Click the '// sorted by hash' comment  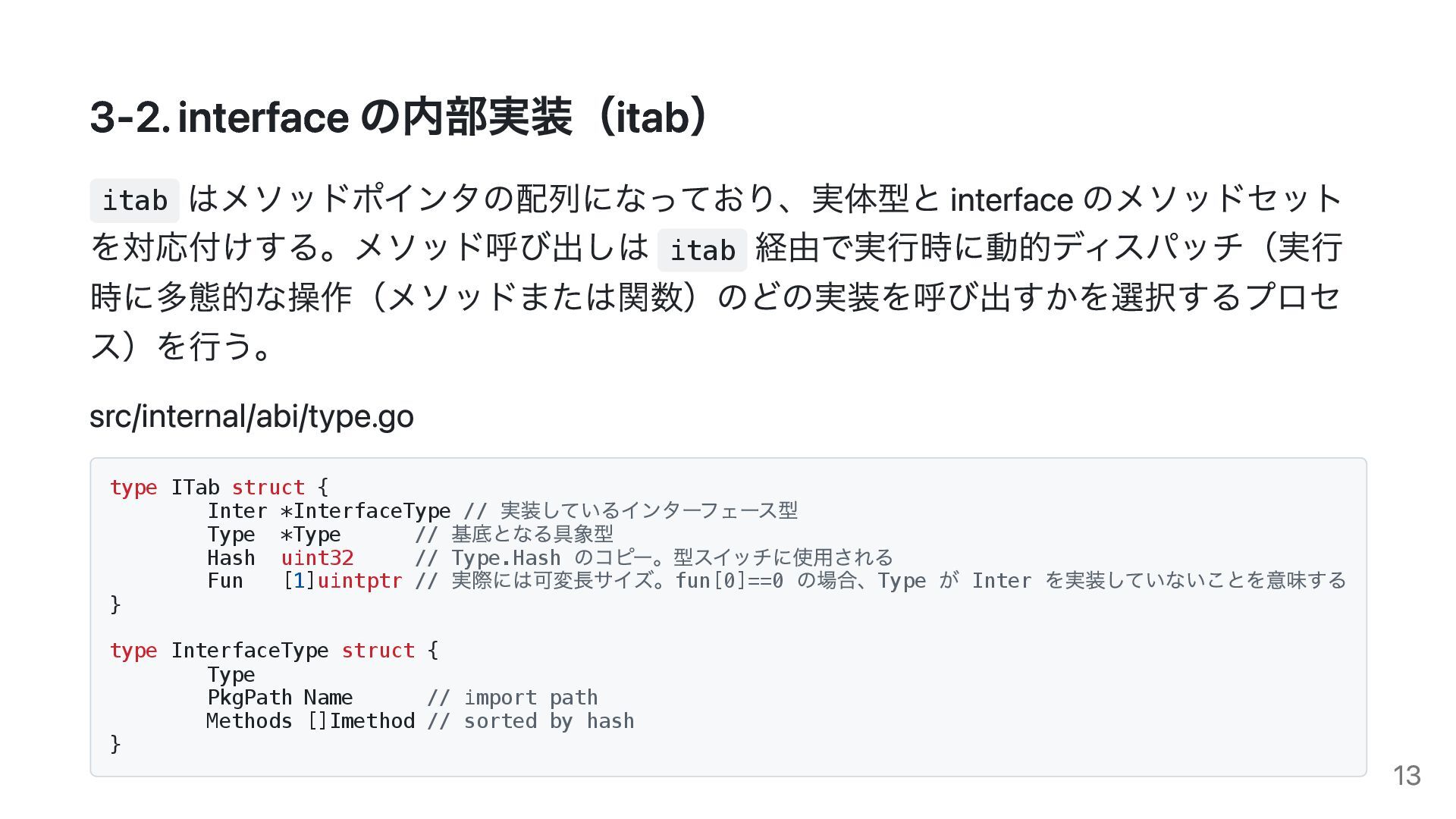(530, 721)
